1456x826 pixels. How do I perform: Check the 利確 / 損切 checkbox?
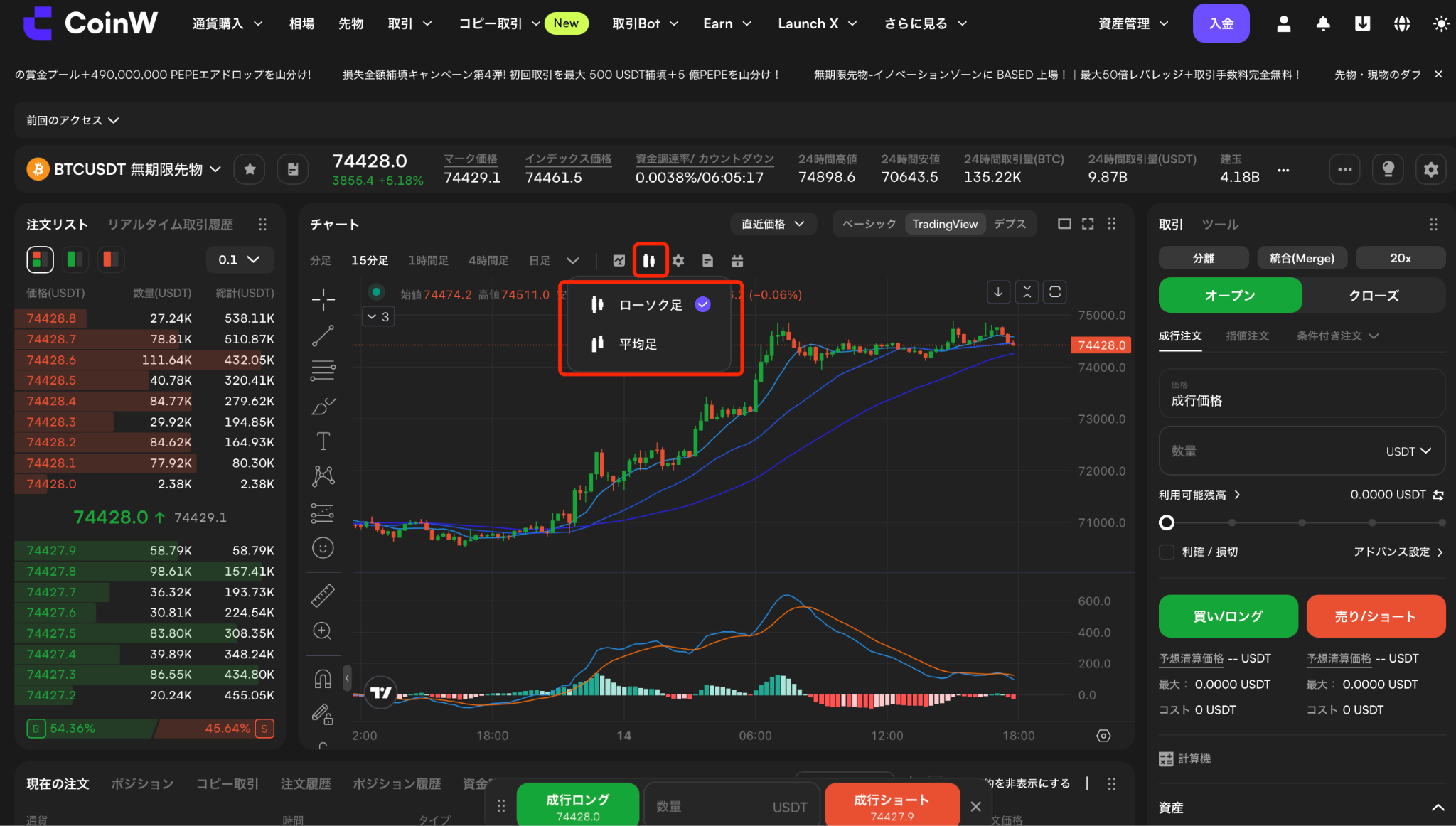(1167, 552)
